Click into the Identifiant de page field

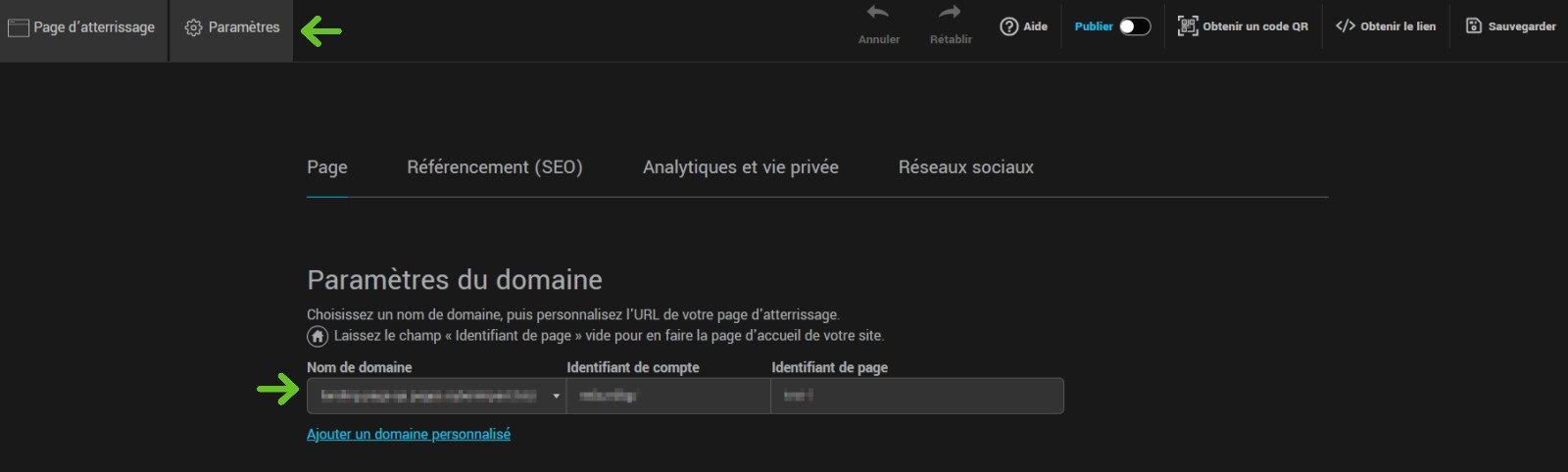[916, 396]
